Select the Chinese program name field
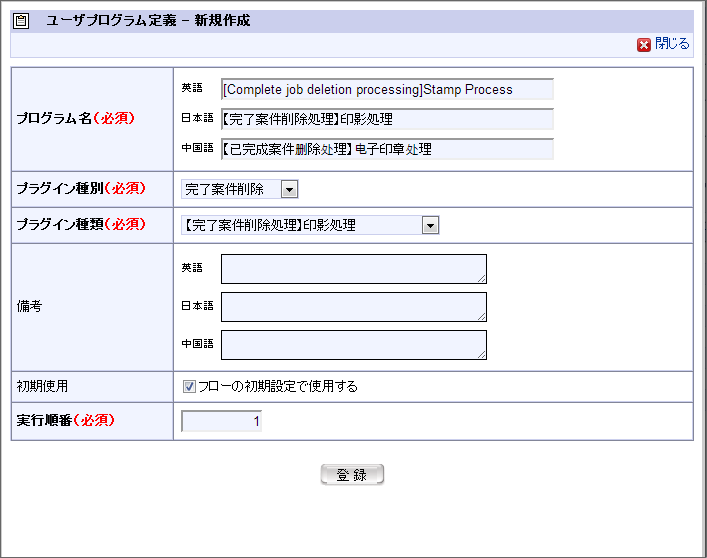Viewport: 707px width, 558px height. pos(387,150)
